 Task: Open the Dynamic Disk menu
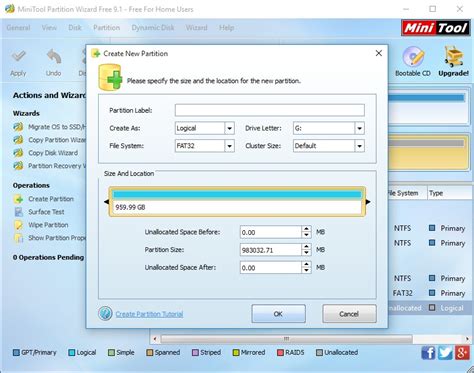point(153,28)
